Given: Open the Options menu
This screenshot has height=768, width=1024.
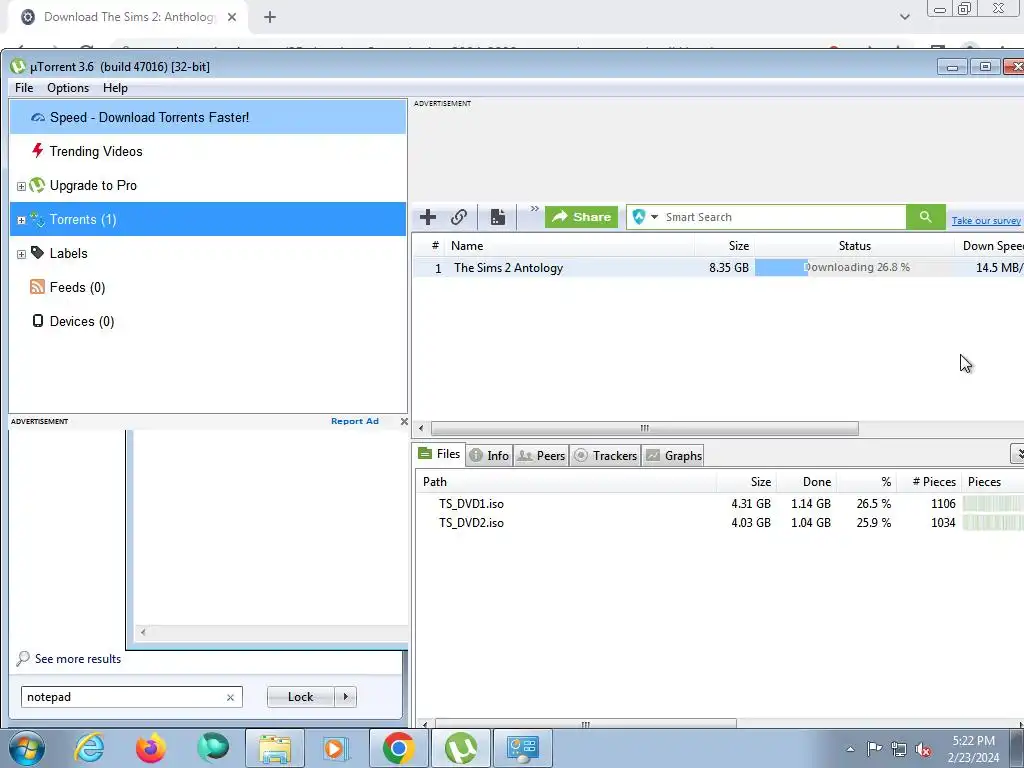Looking at the screenshot, I should (68, 88).
